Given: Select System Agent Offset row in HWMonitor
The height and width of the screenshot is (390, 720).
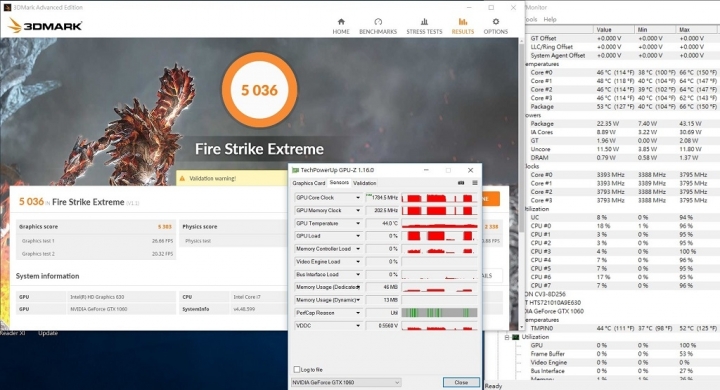Looking at the screenshot, I should pyautogui.click(x=622, y=55).
